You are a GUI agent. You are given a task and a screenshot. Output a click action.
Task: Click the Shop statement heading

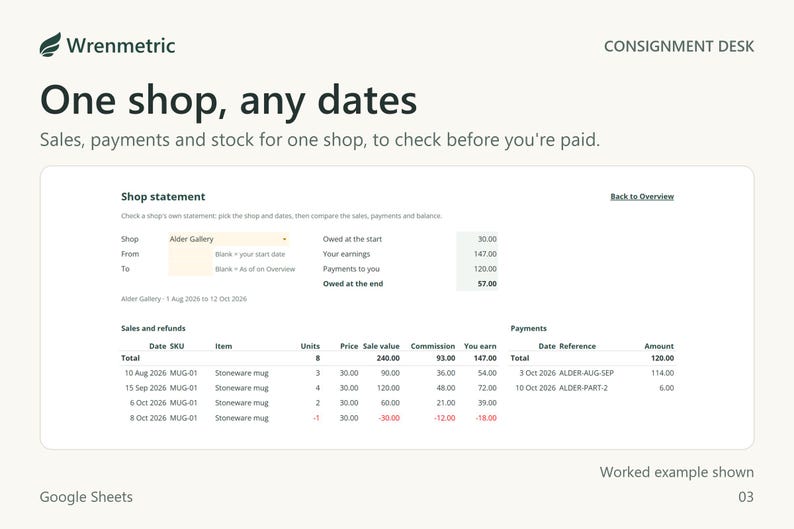pos(163,196)
